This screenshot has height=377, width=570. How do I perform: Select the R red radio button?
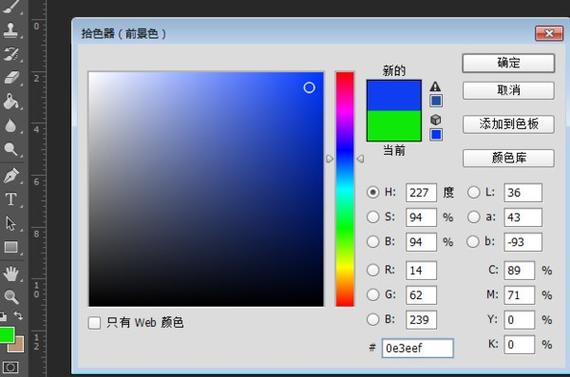(x=373, y=270)
